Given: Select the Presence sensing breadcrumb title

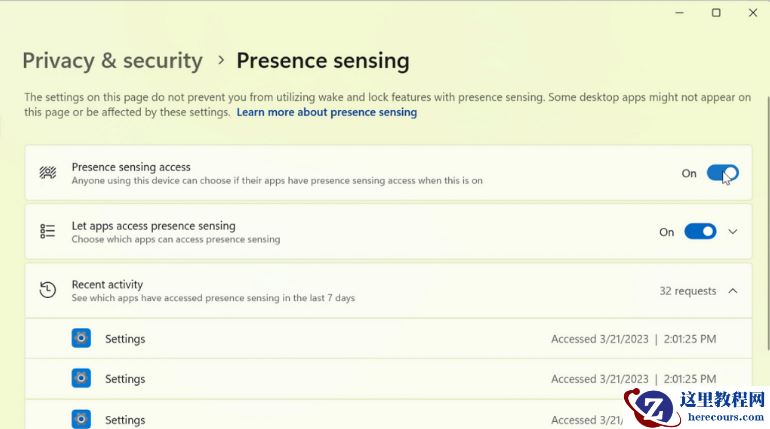Looking at the screenshot, I should point(322,61).
